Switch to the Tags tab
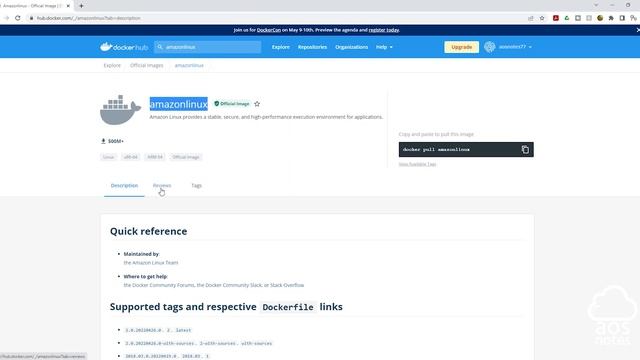640x360 pixels. (196, 185)
